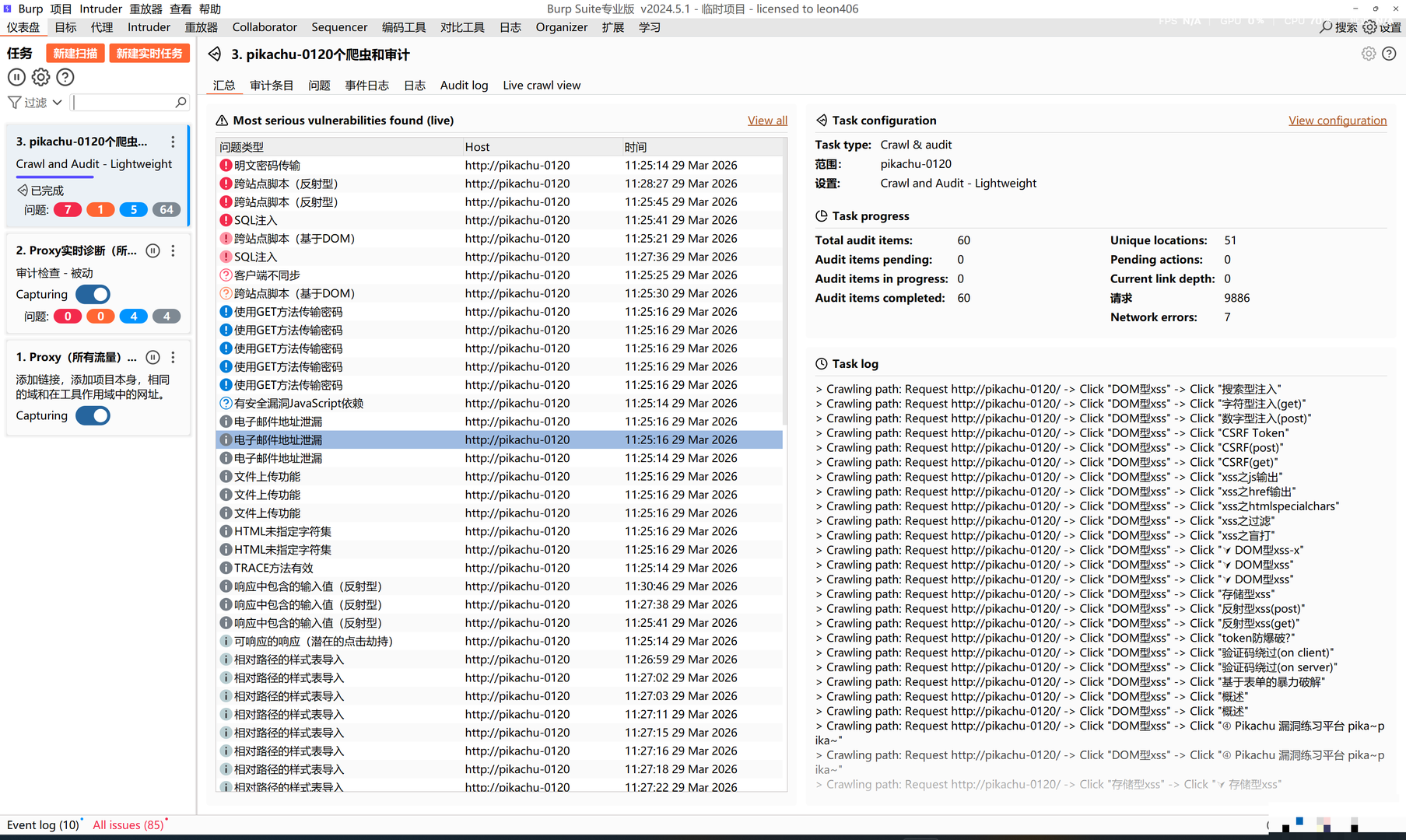The width and height of the screenshot is (1406, 840).
Task: Select the 明文密码传输 issue row
Action: tap(499, 165)
